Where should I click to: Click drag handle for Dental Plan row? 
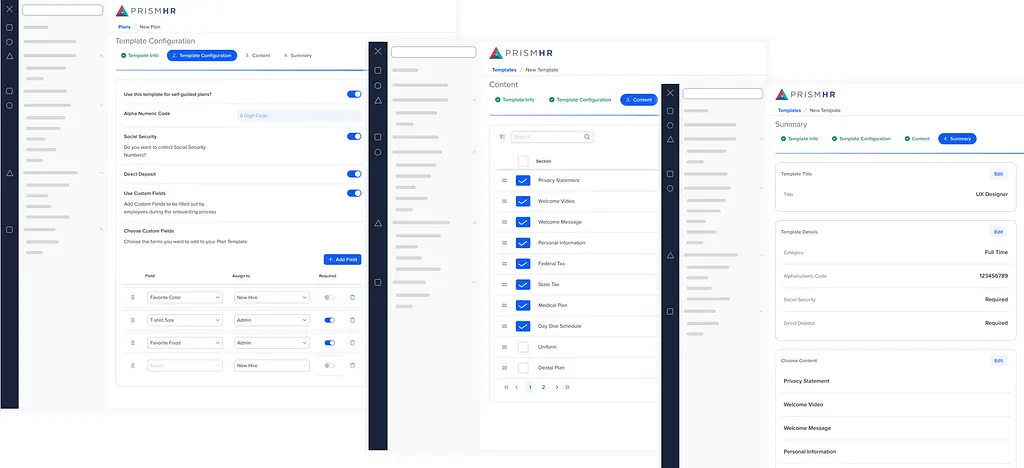tap(504, 368)
